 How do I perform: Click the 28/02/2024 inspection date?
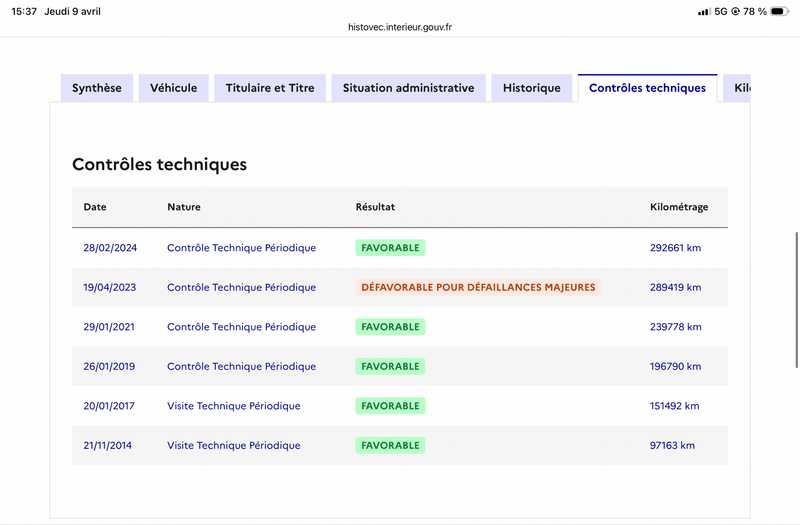[110, 248]
